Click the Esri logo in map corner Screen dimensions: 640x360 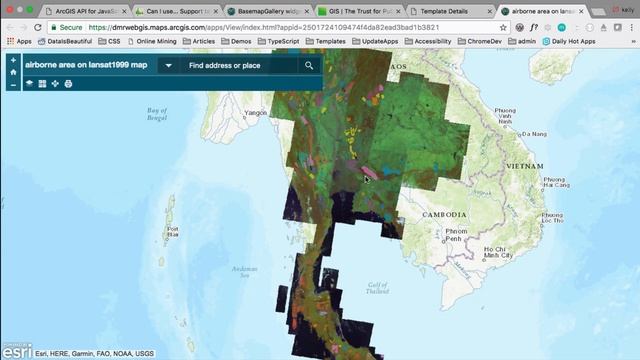coord(17,351)
